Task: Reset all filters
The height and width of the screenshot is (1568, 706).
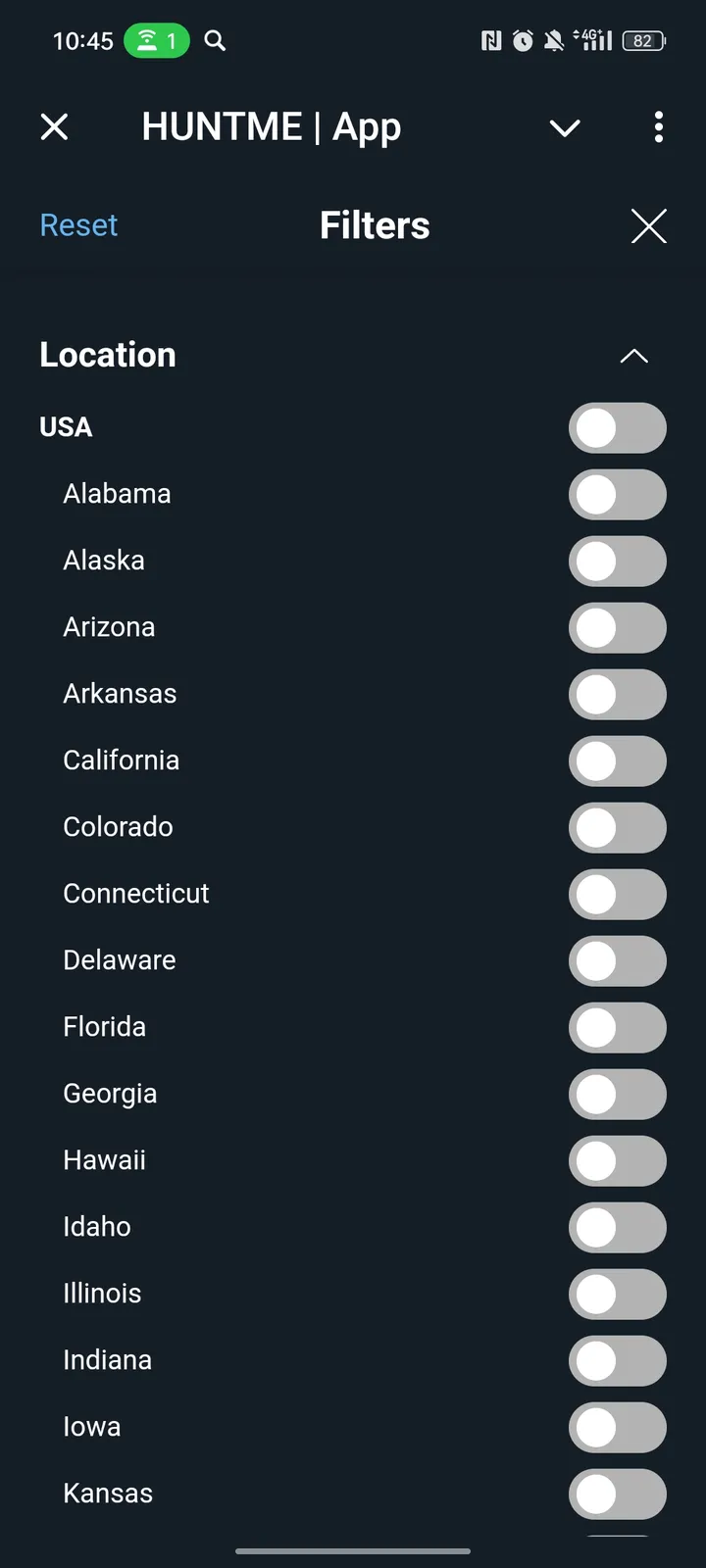Action: (78, 225)
